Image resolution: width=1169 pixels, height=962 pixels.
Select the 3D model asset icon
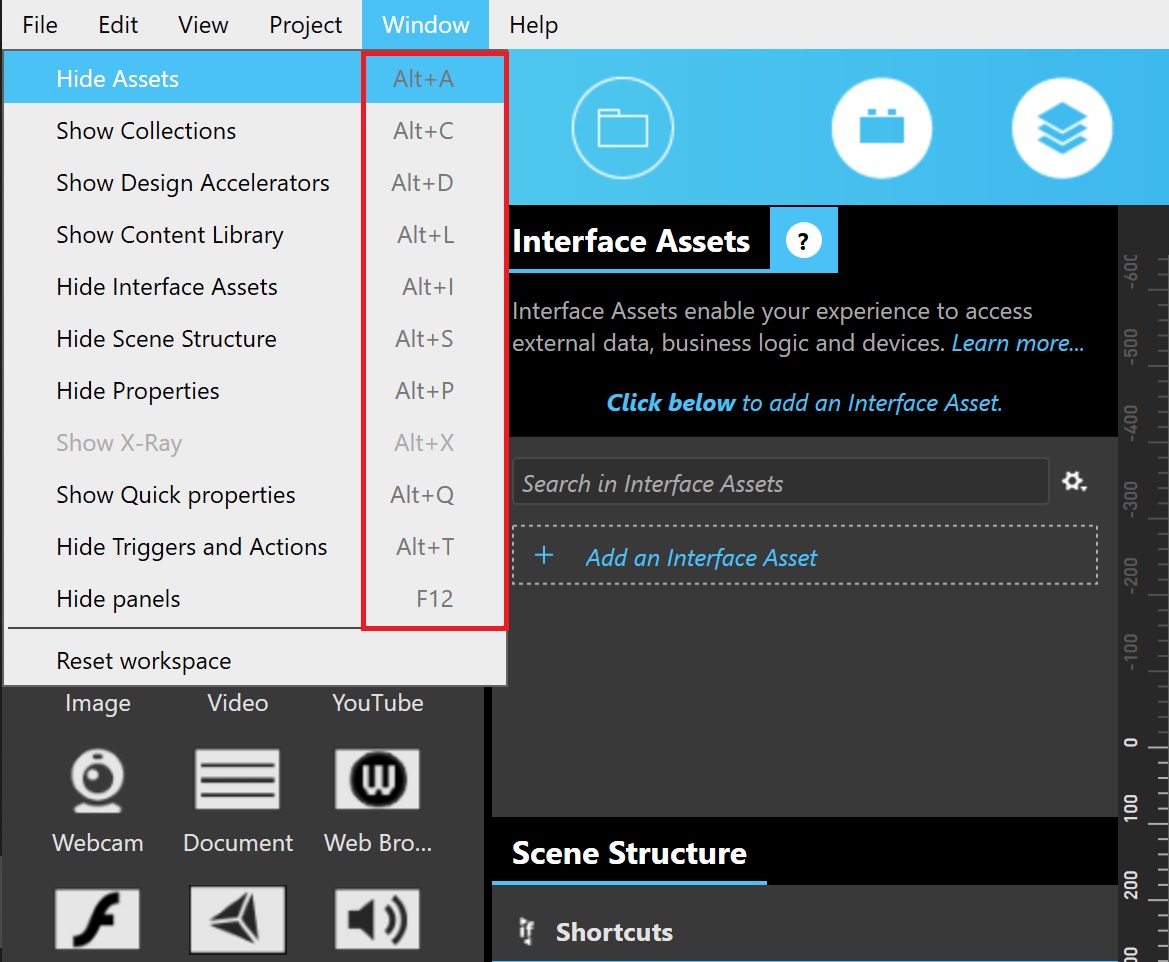click(x=237, y=919)
